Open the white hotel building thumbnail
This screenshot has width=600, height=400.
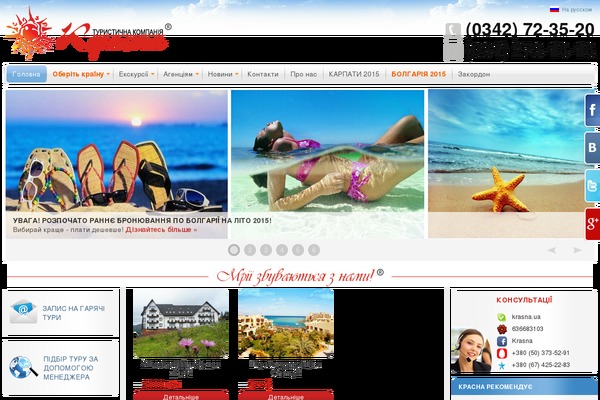tap(181, 323)
